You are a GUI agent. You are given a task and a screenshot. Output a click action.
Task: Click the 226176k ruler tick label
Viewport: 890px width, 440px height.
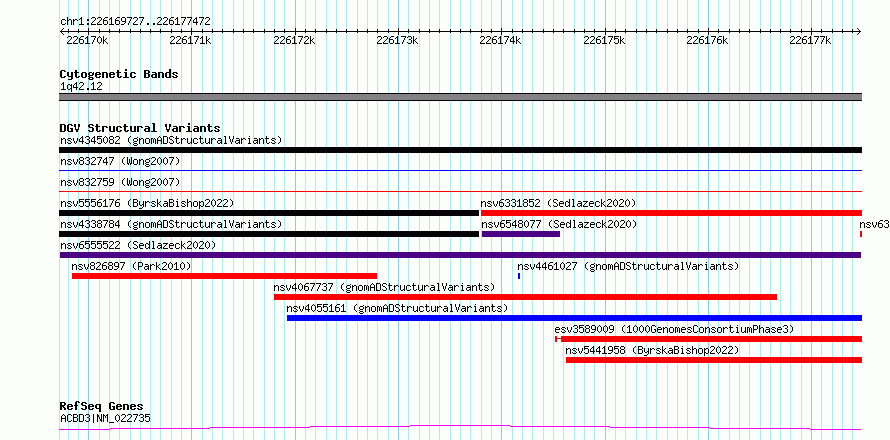click(707, 40)
